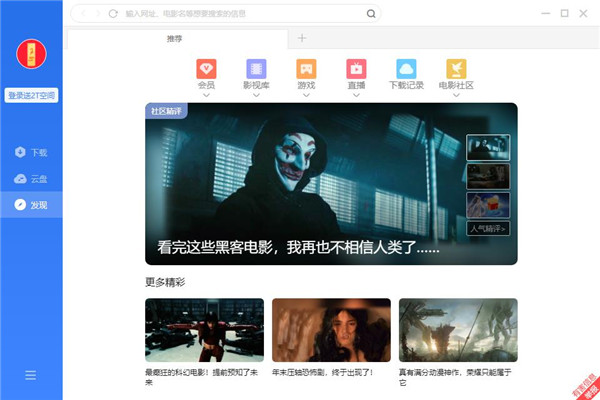600x400 pixels.
Task: Expand the chevron under 影视库
Action: [x=256, y=95]
